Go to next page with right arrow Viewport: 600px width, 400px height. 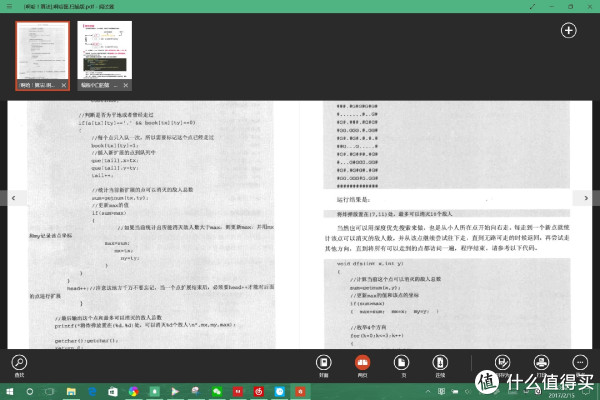point(586,198)
